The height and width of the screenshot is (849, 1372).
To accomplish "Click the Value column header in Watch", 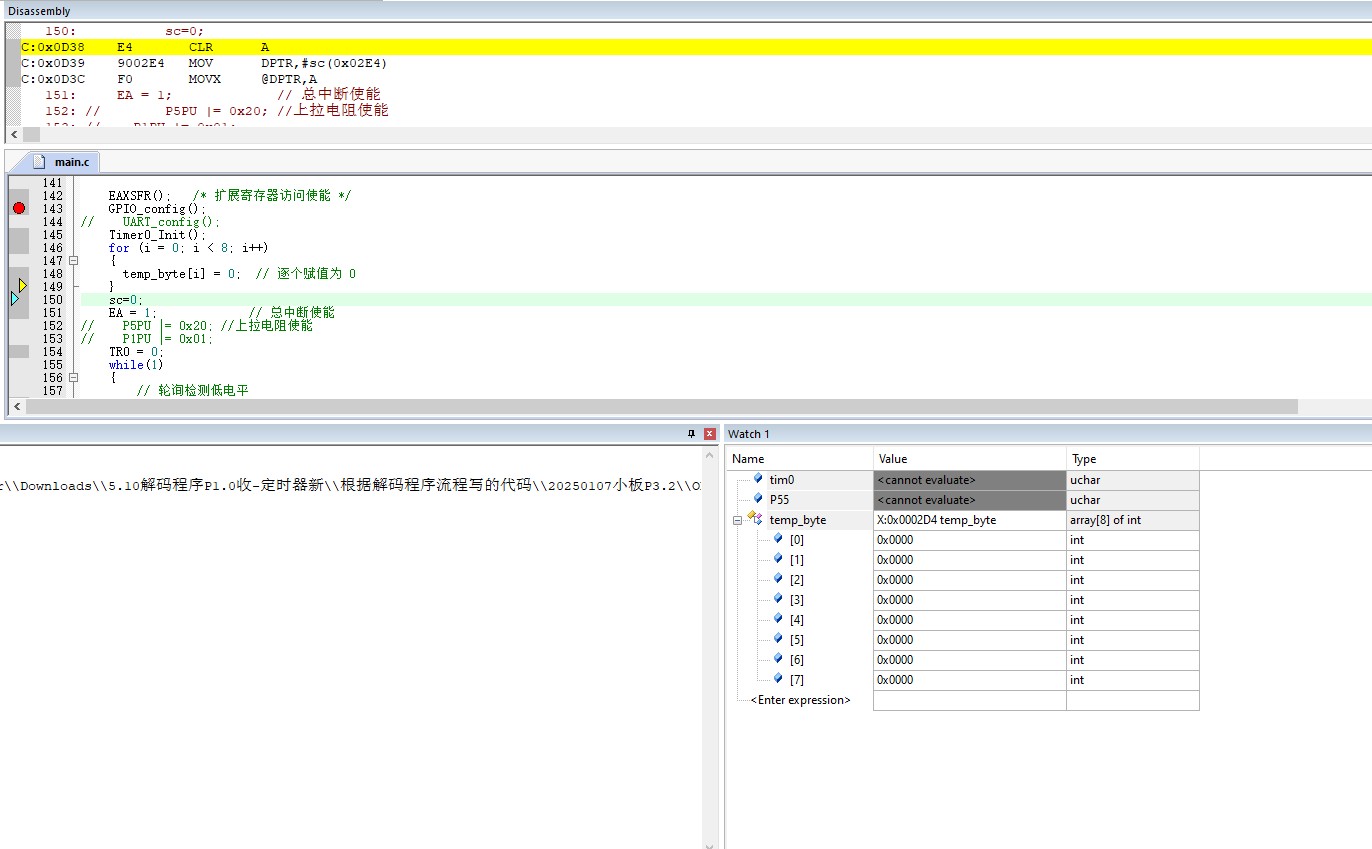I will (970, 459).
